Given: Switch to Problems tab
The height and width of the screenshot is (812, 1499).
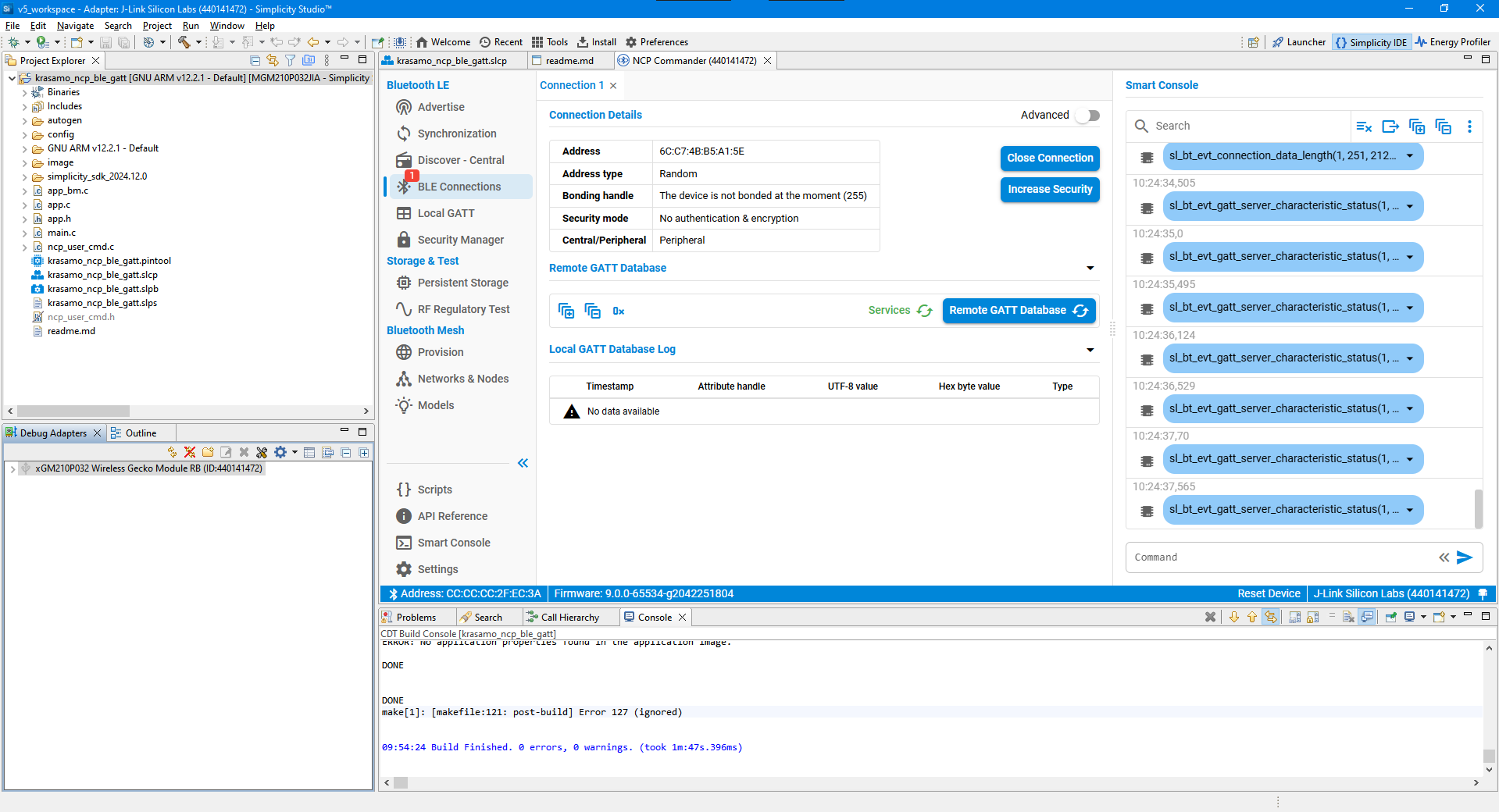Looking at the screenshot, I should click(x=416, y=617).
